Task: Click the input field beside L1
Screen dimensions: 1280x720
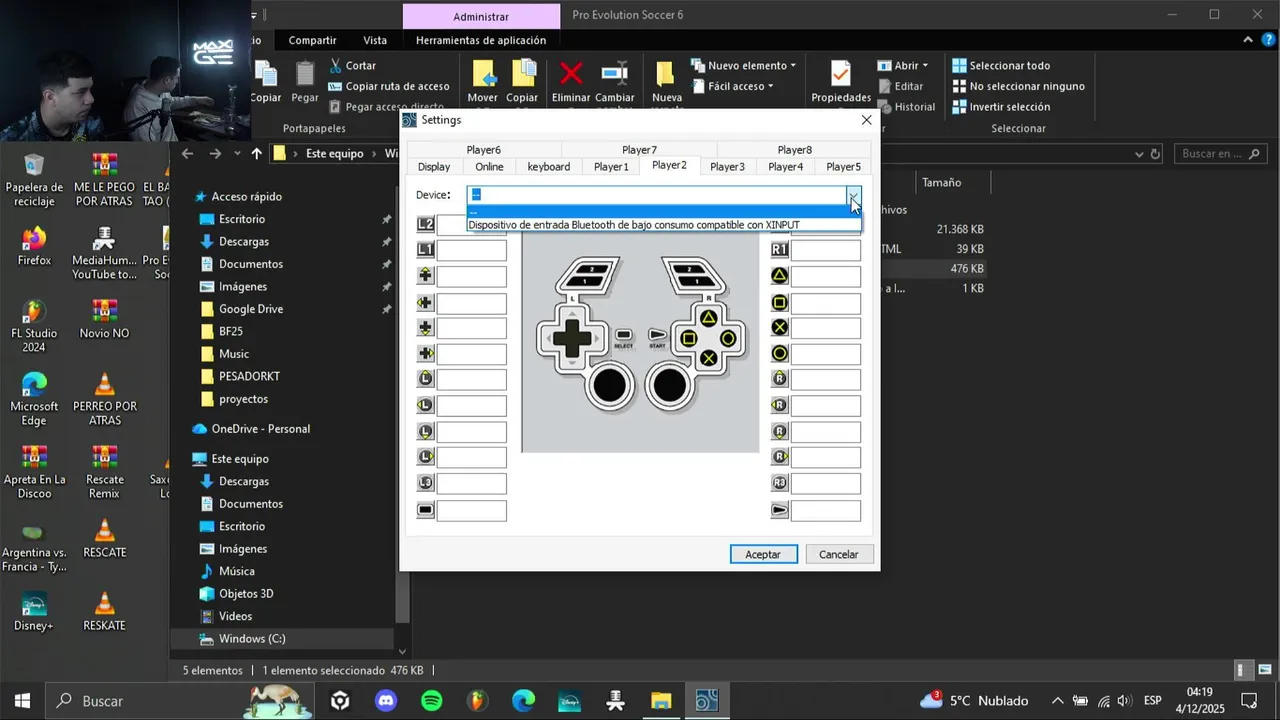Action: point(472,250)
